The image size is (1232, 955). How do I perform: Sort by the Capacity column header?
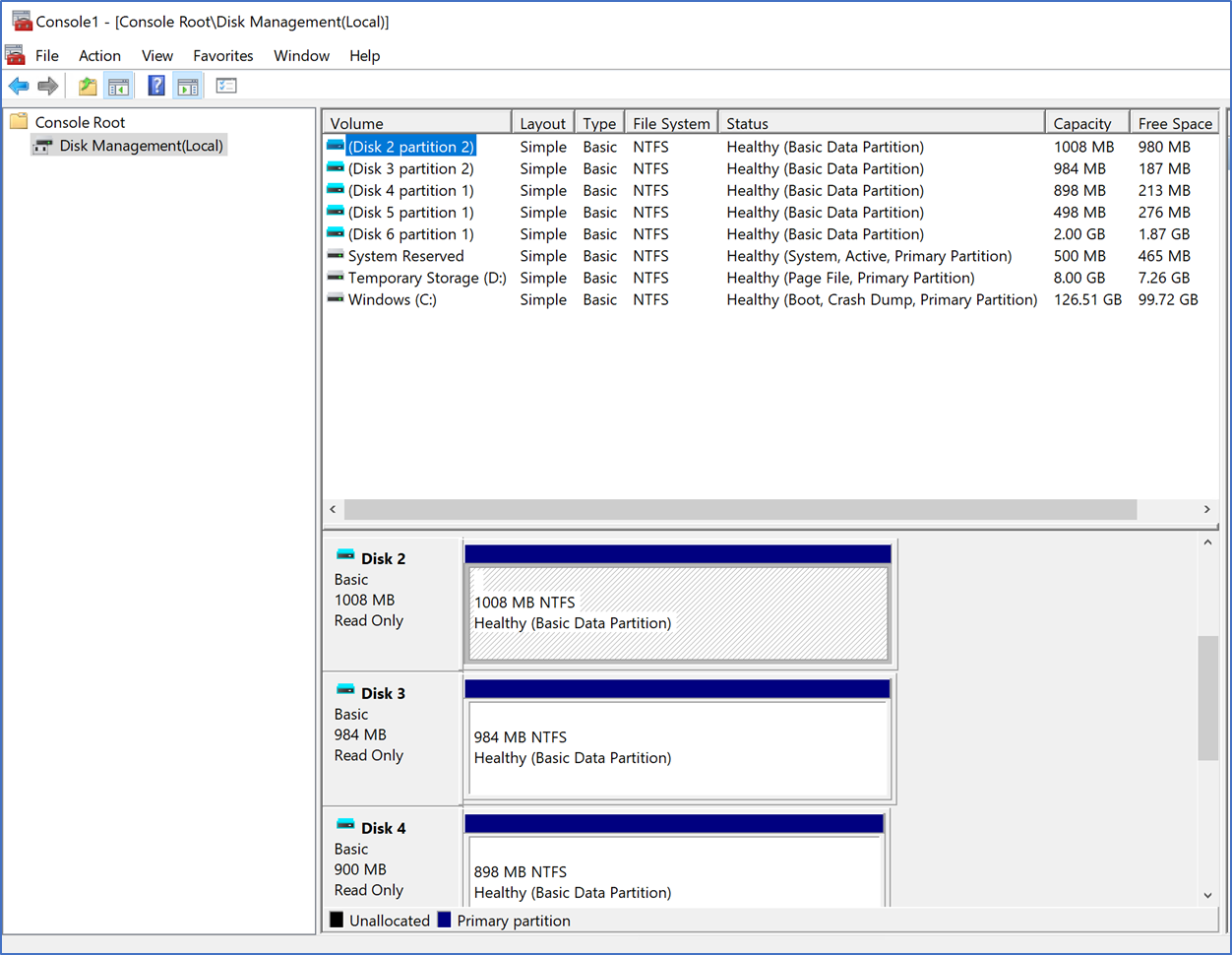pos(1086,123)
